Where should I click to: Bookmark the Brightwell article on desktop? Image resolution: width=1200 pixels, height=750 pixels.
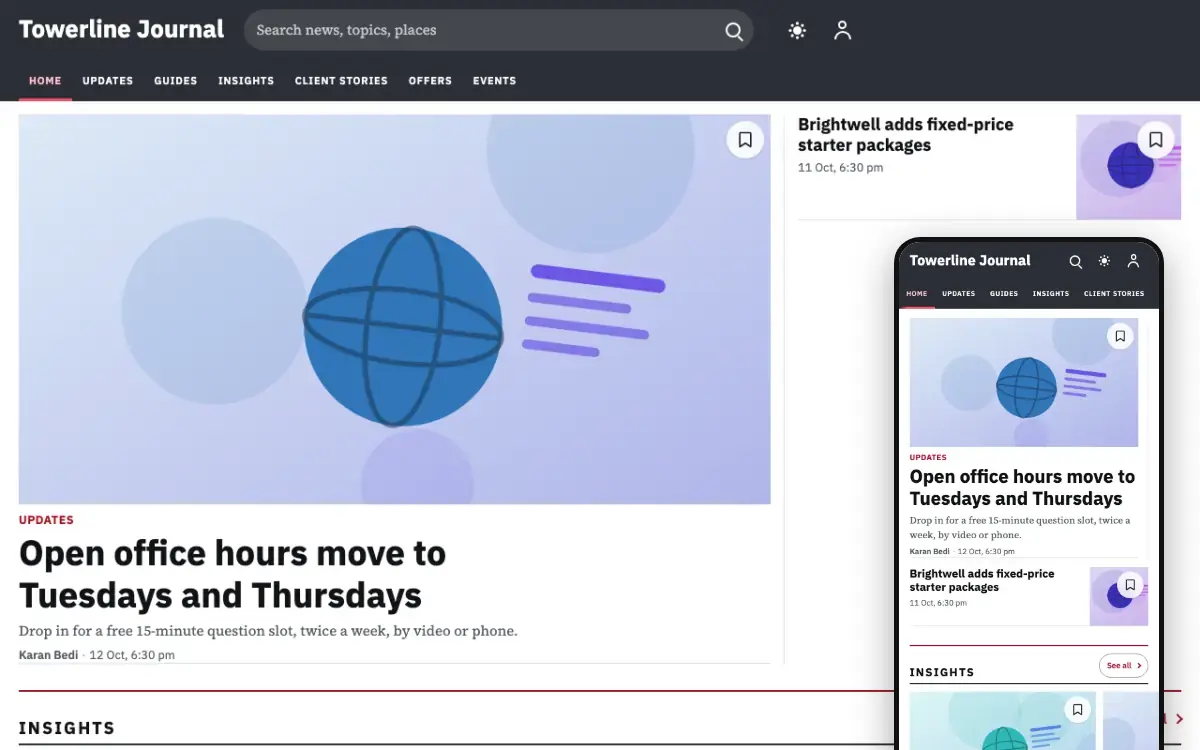[x=1156, y=140]
